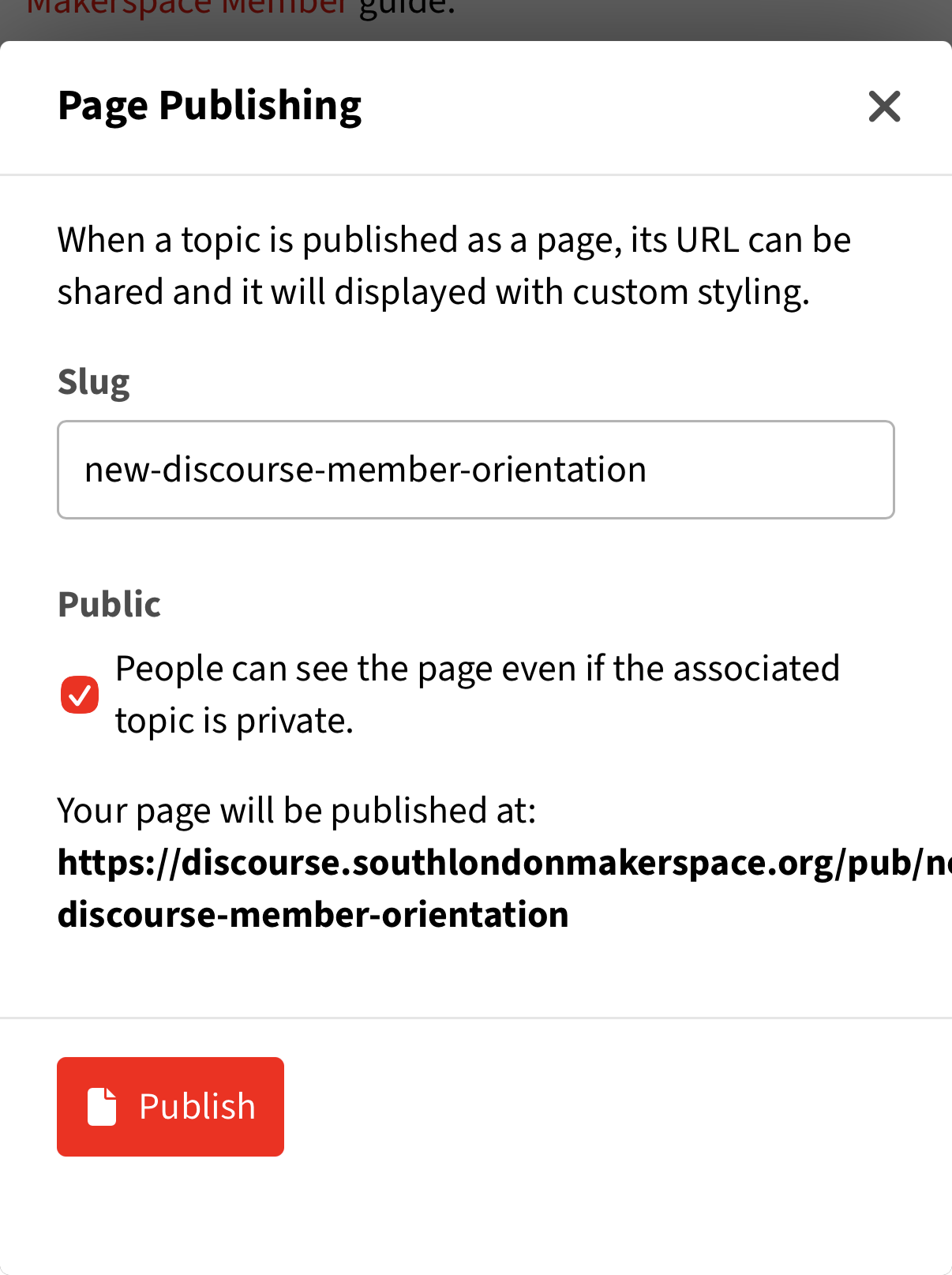952x1275 pixels.
Task: Click "discourse-member-orientation" URL second line
Action: 313,915
